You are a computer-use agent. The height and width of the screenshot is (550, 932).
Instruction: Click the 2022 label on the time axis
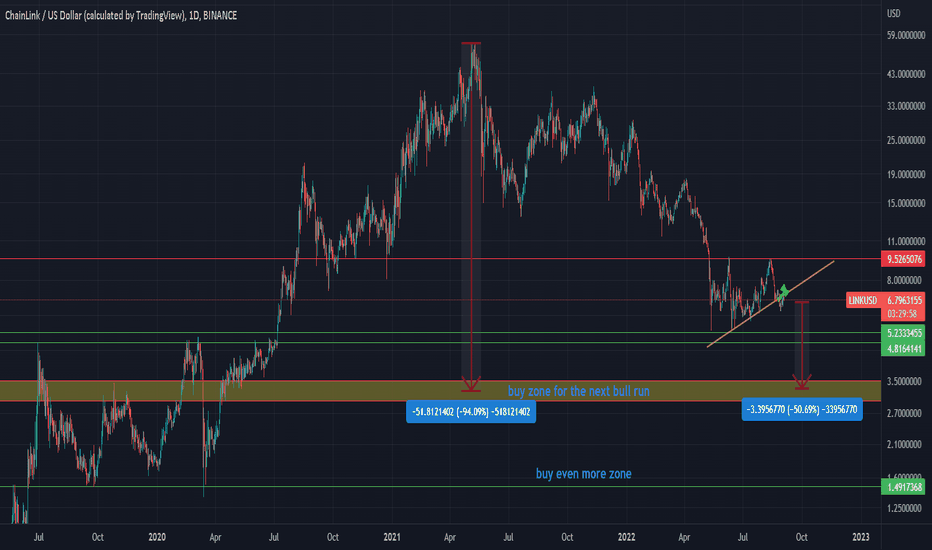626,537
